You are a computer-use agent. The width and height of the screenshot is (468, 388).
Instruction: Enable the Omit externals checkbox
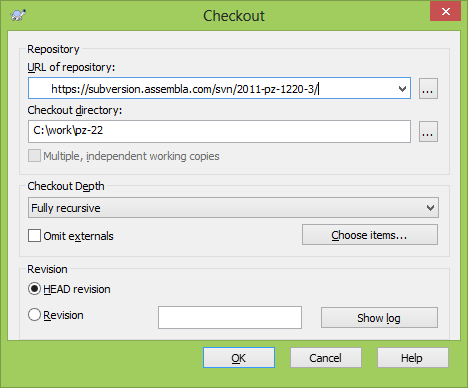tap(34, 235)
